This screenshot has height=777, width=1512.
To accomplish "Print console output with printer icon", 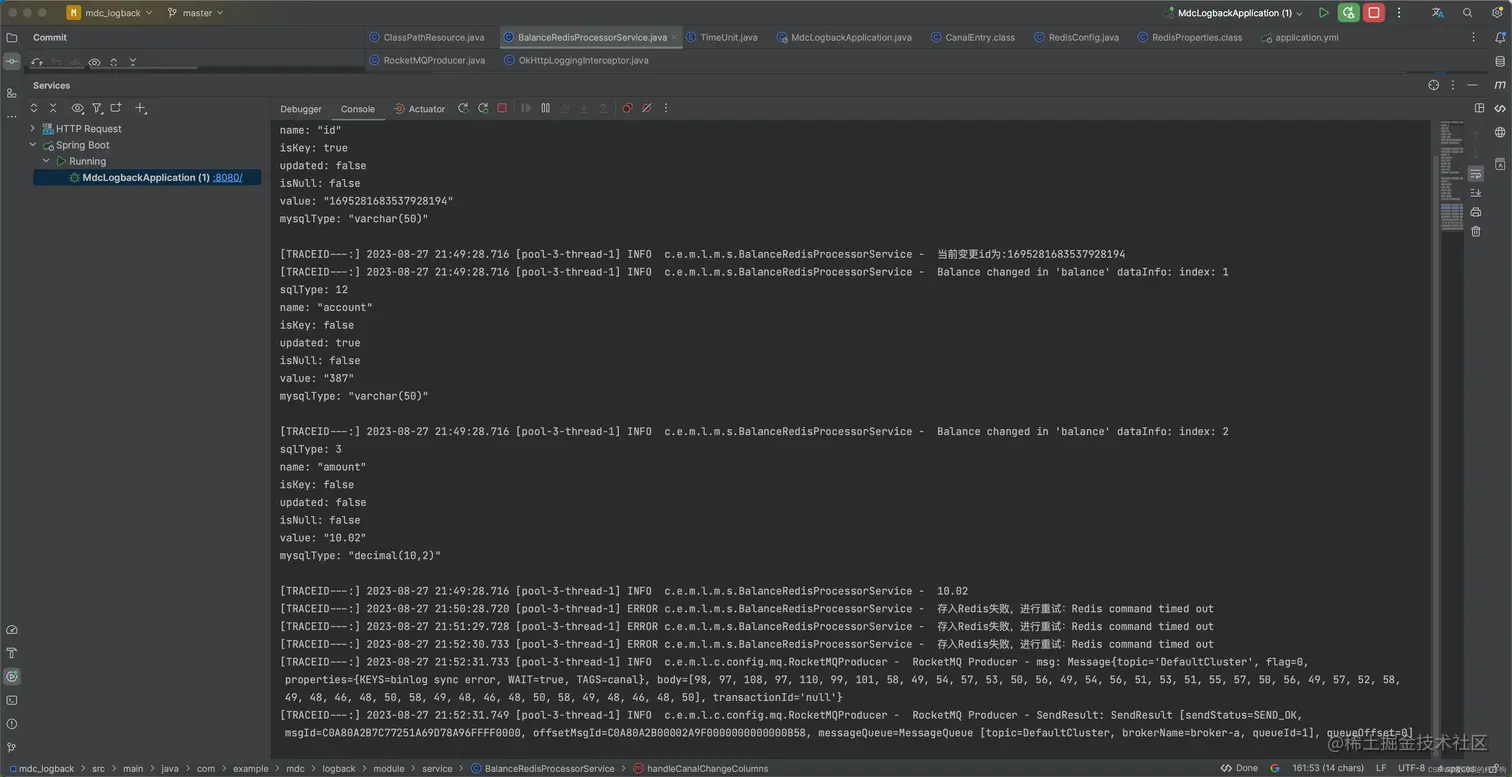I will (x=1475, y=212).
